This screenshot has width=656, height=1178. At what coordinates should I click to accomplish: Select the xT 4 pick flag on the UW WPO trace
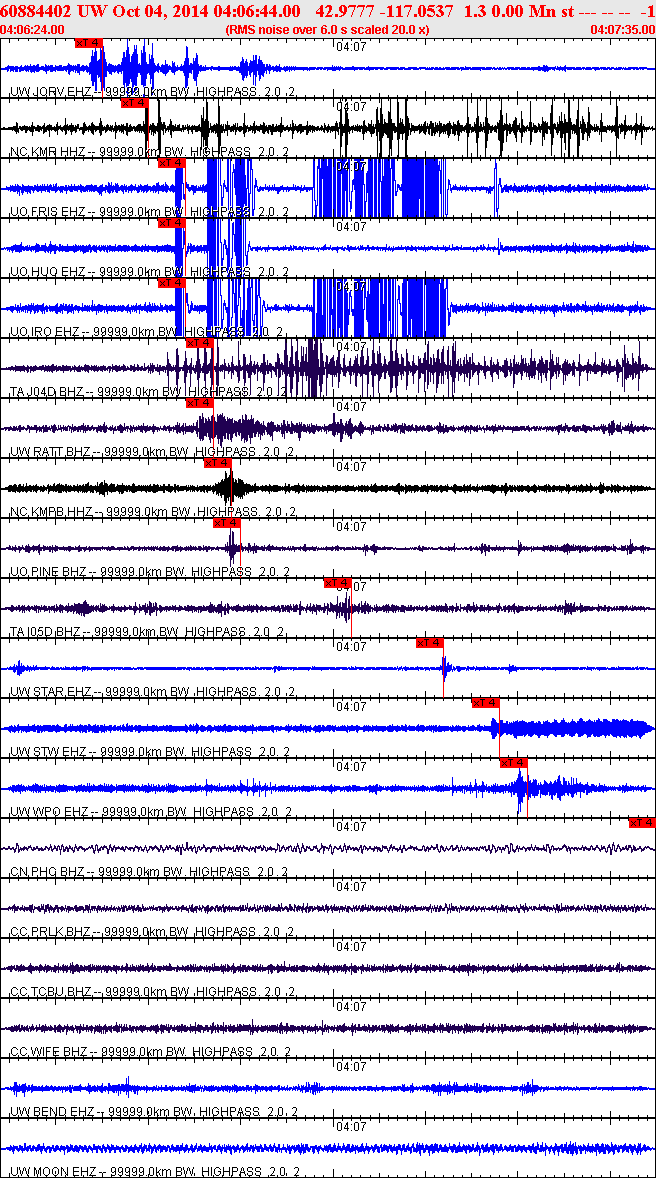tap(514, 763)
